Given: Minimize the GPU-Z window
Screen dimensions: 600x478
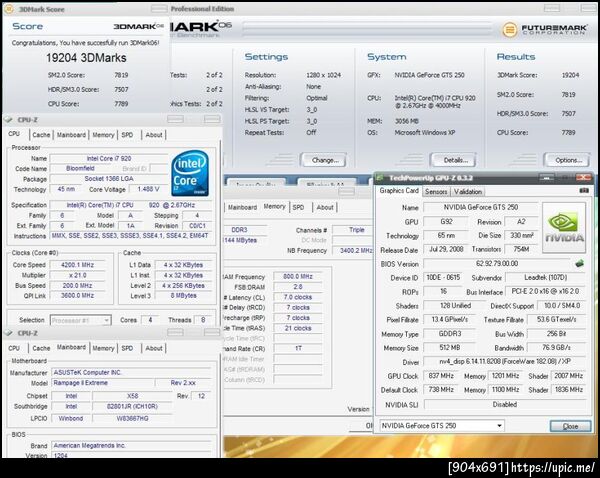Looking at the screenshot, I should (x=546, y=177).
